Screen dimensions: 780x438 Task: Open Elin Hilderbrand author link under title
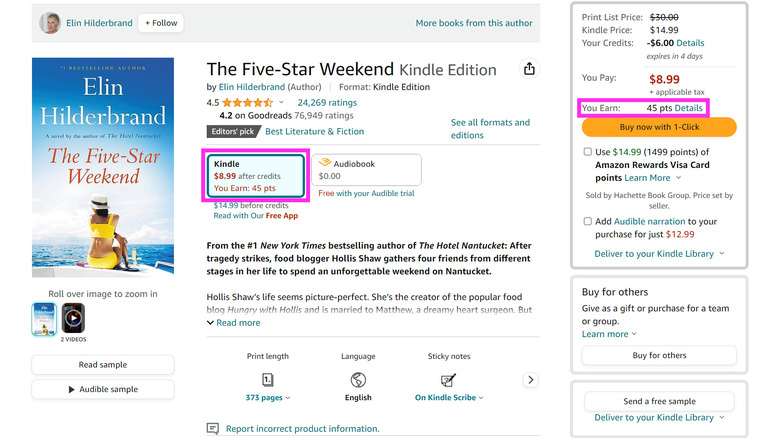(252, 87)
